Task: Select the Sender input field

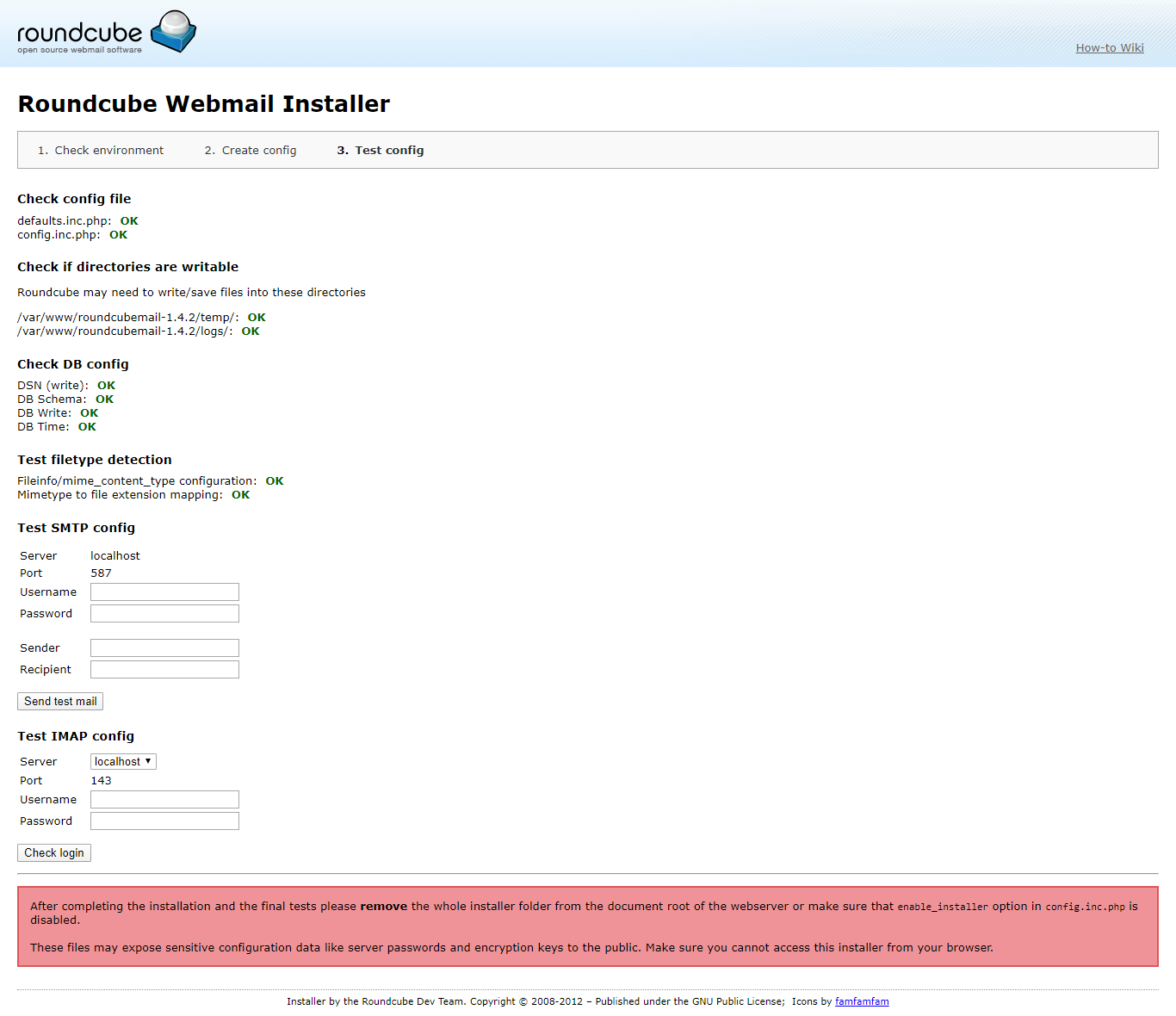Action: point(164,648)
